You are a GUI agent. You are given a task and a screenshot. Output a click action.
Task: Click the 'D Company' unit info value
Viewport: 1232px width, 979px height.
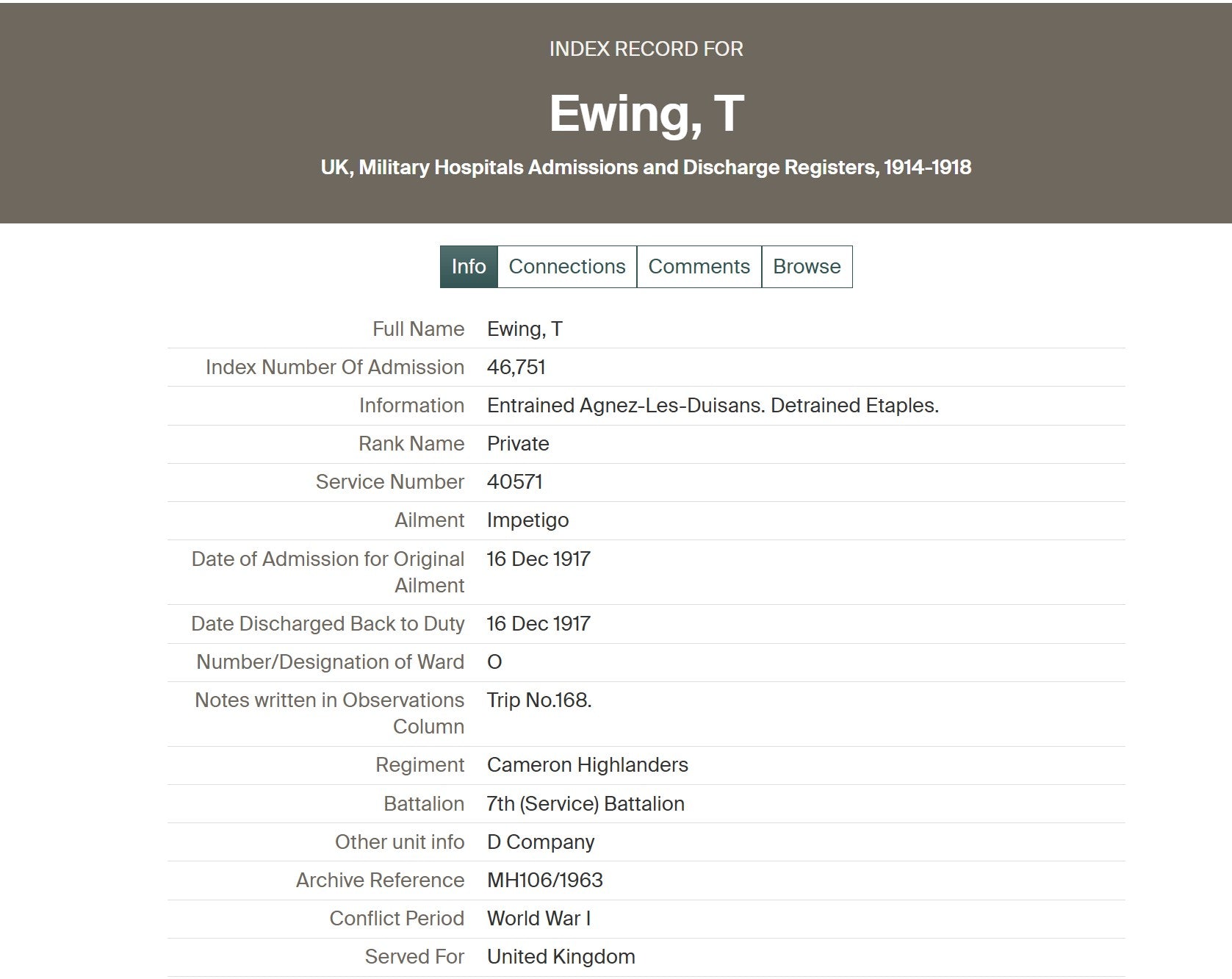pos(541,842)
